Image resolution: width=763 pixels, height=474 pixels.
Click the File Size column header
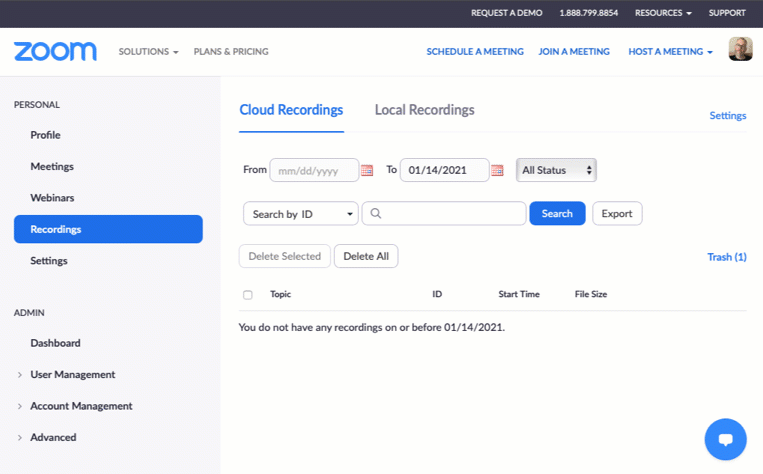point(591,294)
